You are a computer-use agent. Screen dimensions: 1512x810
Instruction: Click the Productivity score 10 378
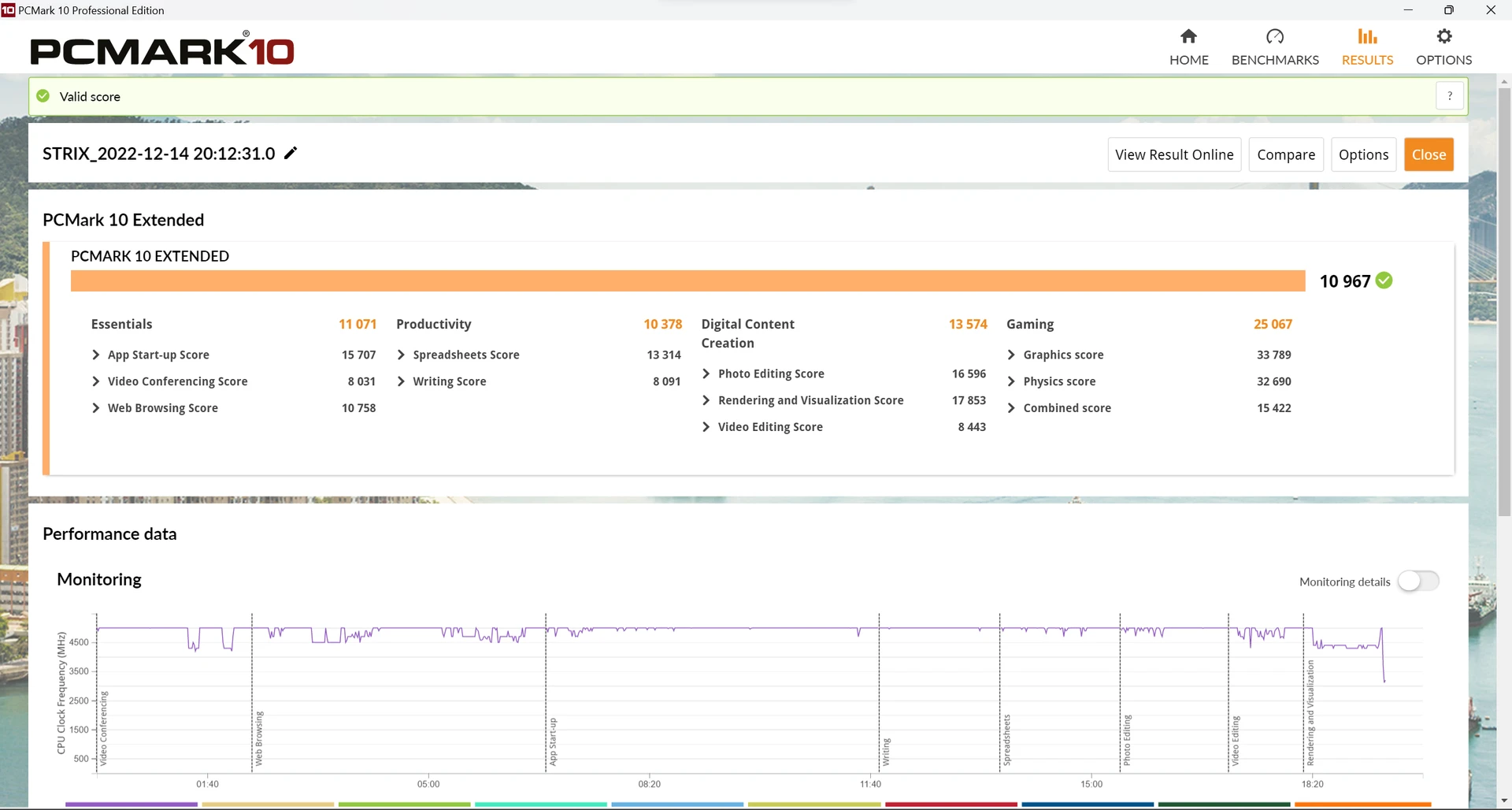663,324
